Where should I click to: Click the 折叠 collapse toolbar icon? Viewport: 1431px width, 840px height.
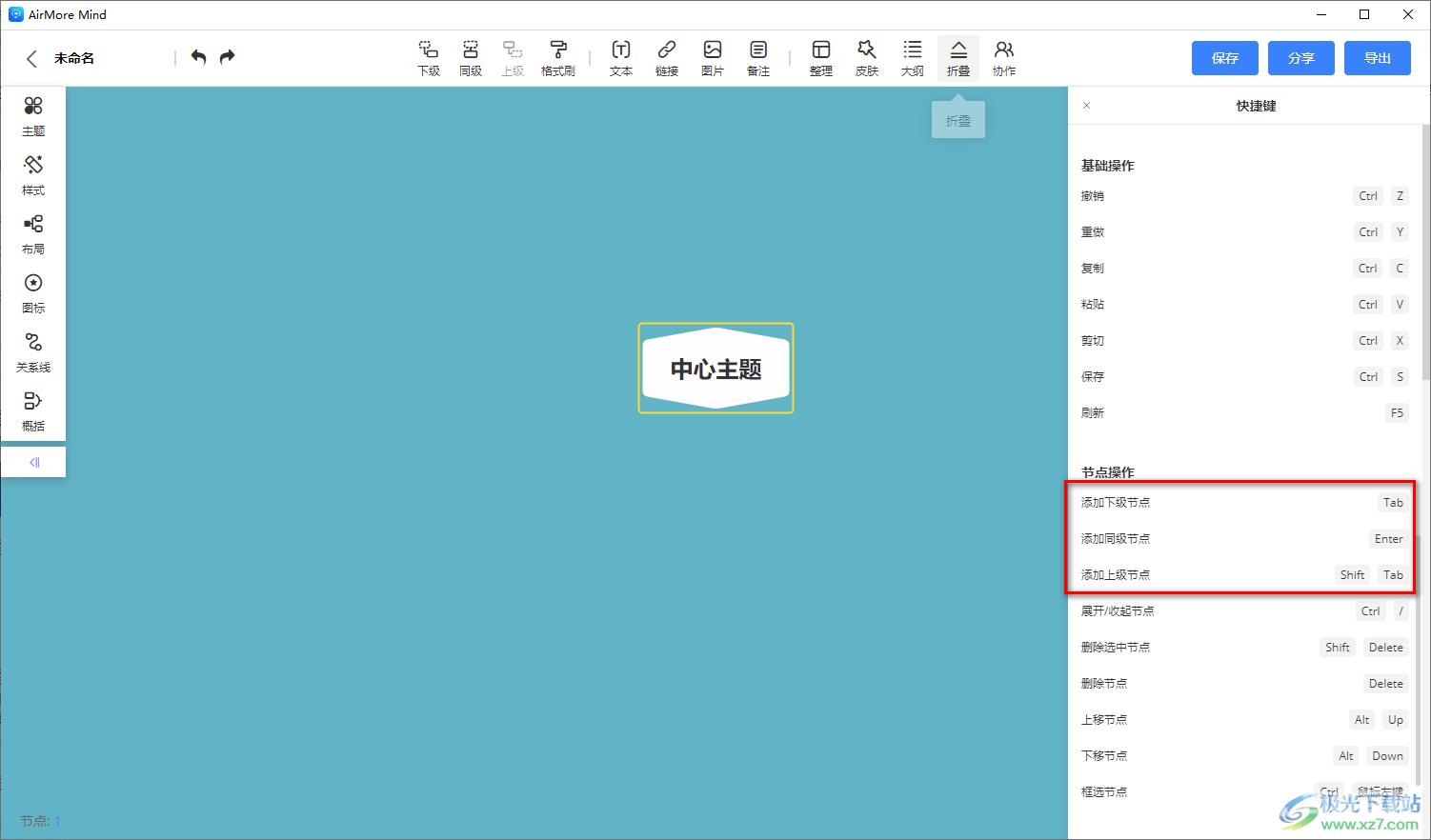coord(958,58)
